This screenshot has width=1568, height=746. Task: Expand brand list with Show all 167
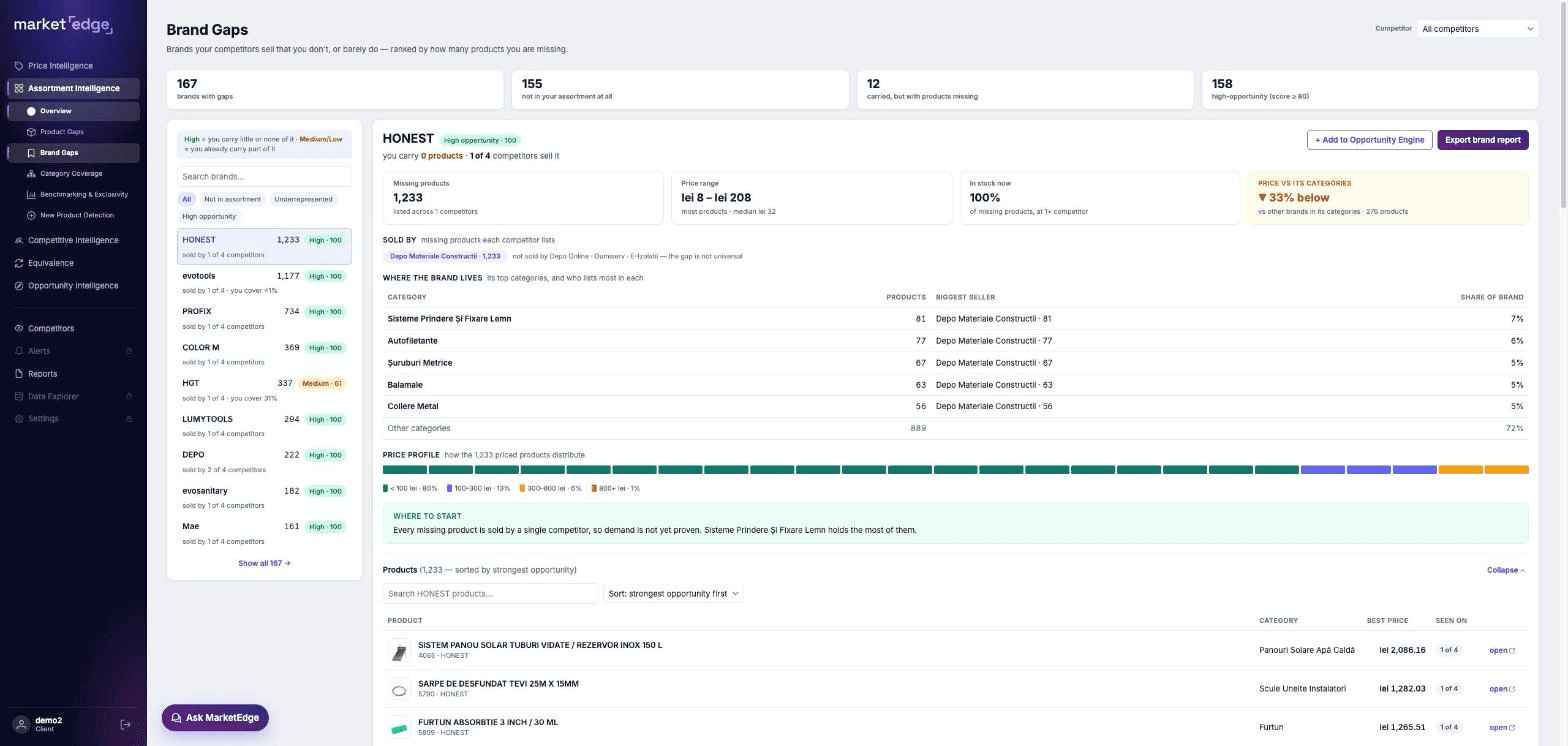(x=264, y=564)
